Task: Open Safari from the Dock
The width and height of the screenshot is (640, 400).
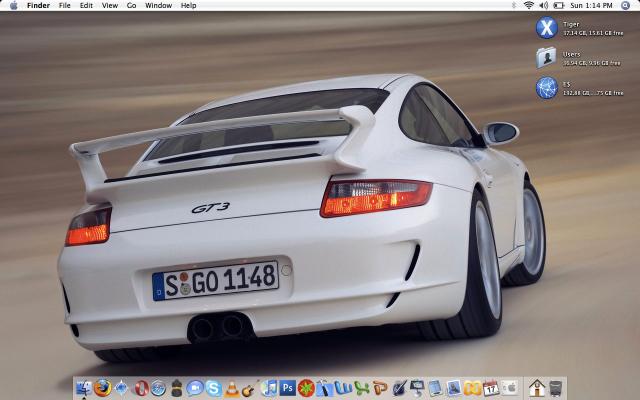Action: point(158,388)
